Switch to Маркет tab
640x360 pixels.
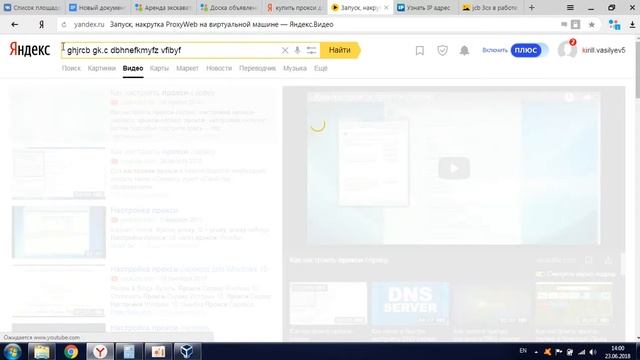click(187, 68)
